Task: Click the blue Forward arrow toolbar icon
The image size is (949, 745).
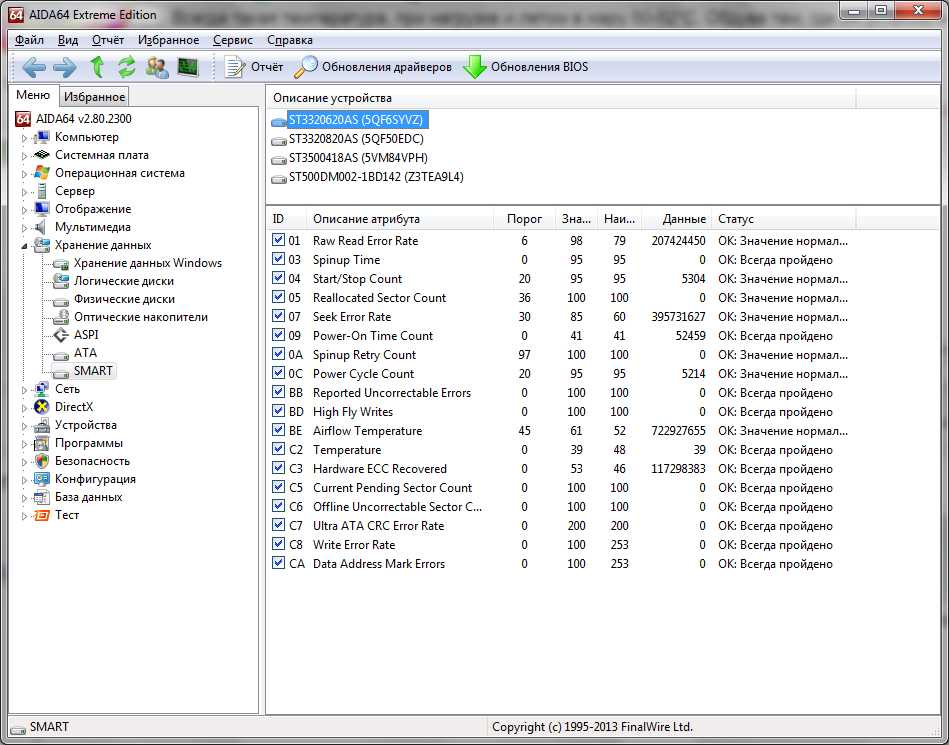Action: (65, 67)
